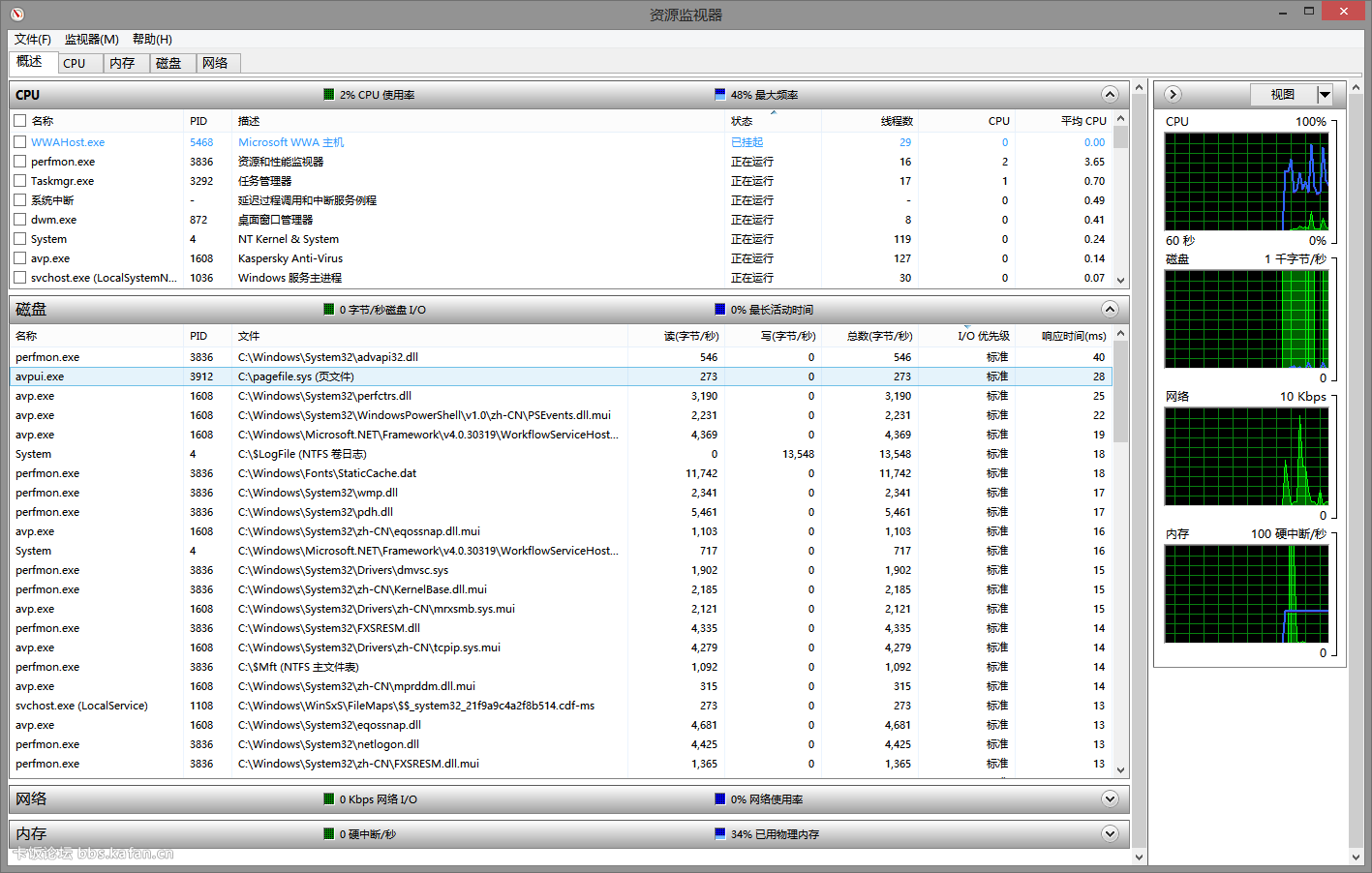The width and height of the screenshot is (1372, 873).
Task: Toggle the select-all checkbox beside 名称
Action: click(20, 121)
